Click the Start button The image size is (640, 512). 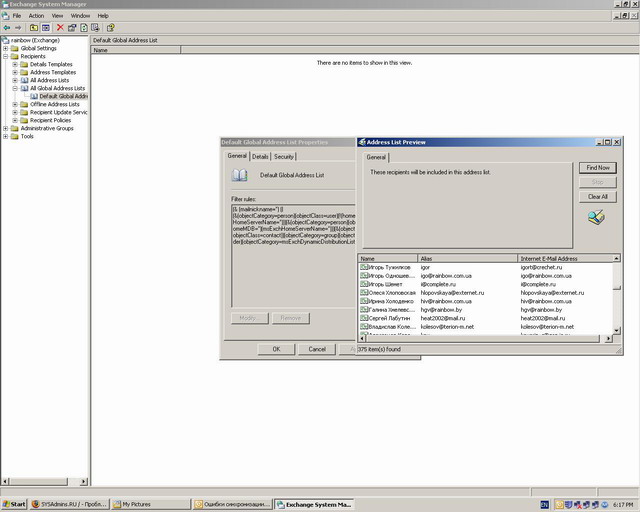(x=14, y=505)
